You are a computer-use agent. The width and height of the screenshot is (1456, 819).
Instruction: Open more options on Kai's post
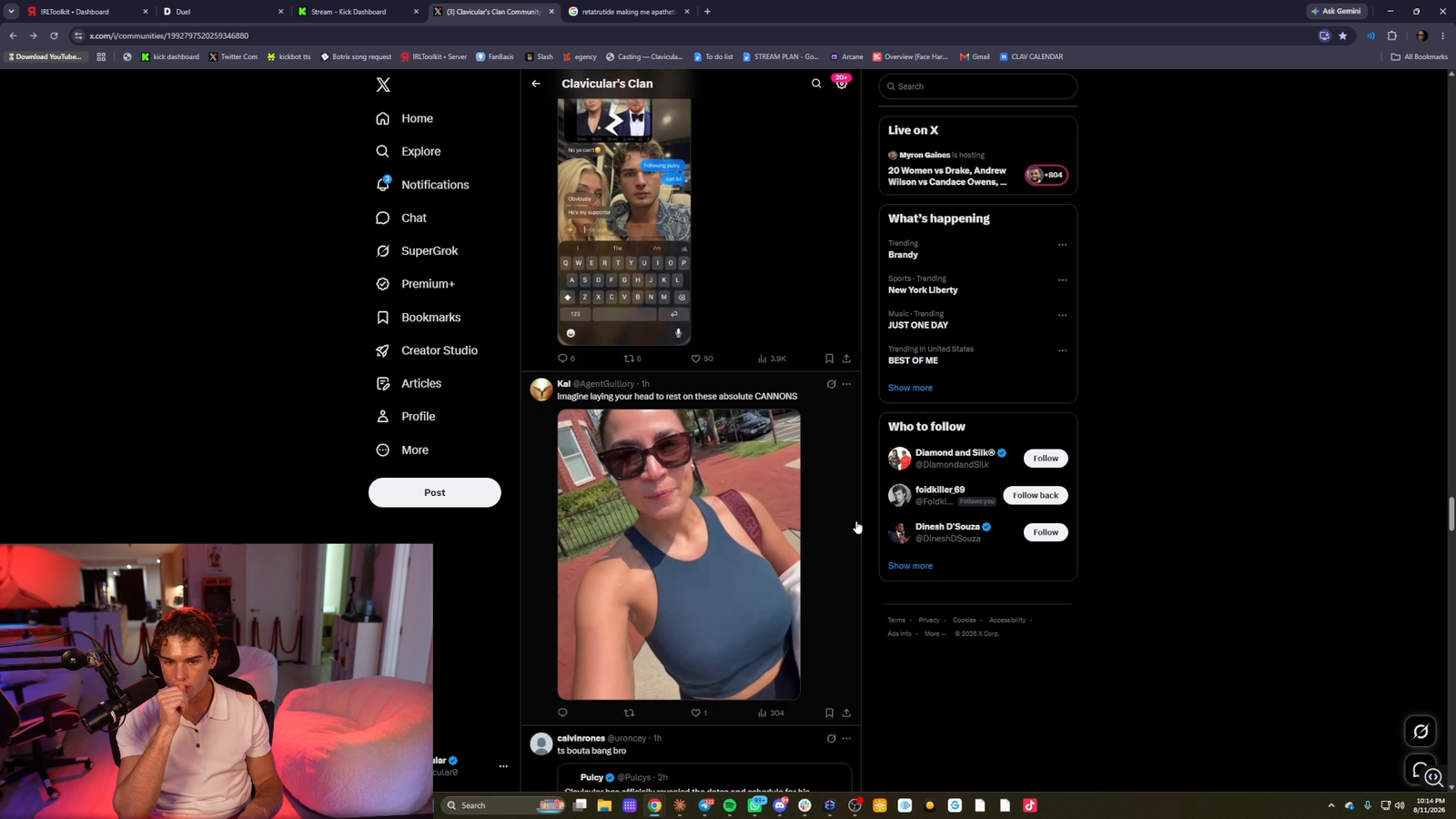(x=846, y=384)
